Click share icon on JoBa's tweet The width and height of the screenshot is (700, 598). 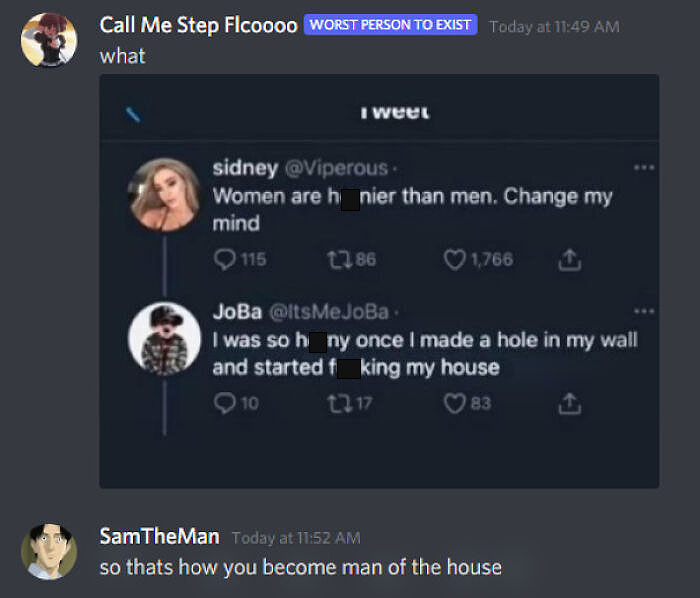click(x=569, y=403)
